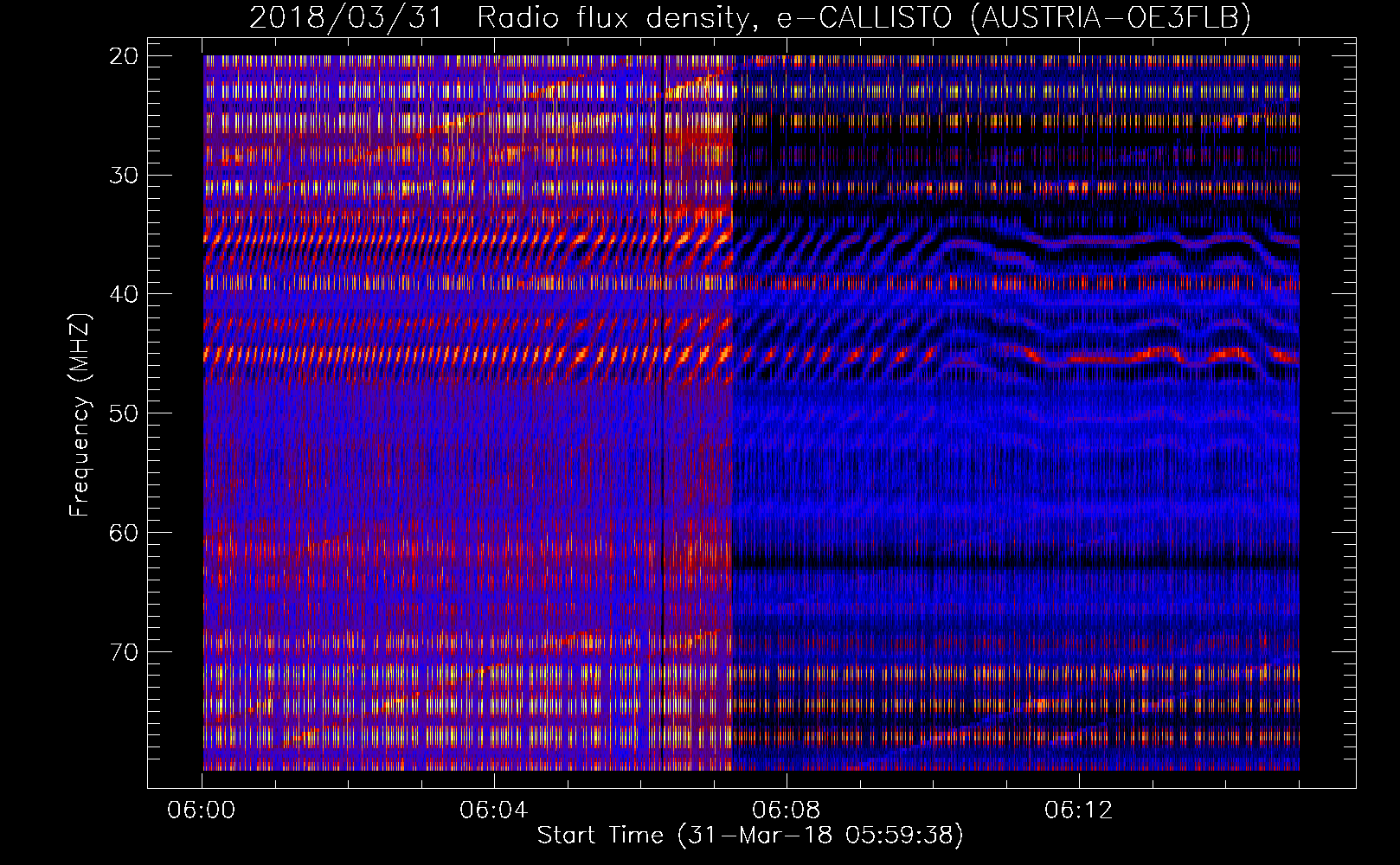Select the 06:04 time tick label
The image size is (1400, 865).
point(493,811)
